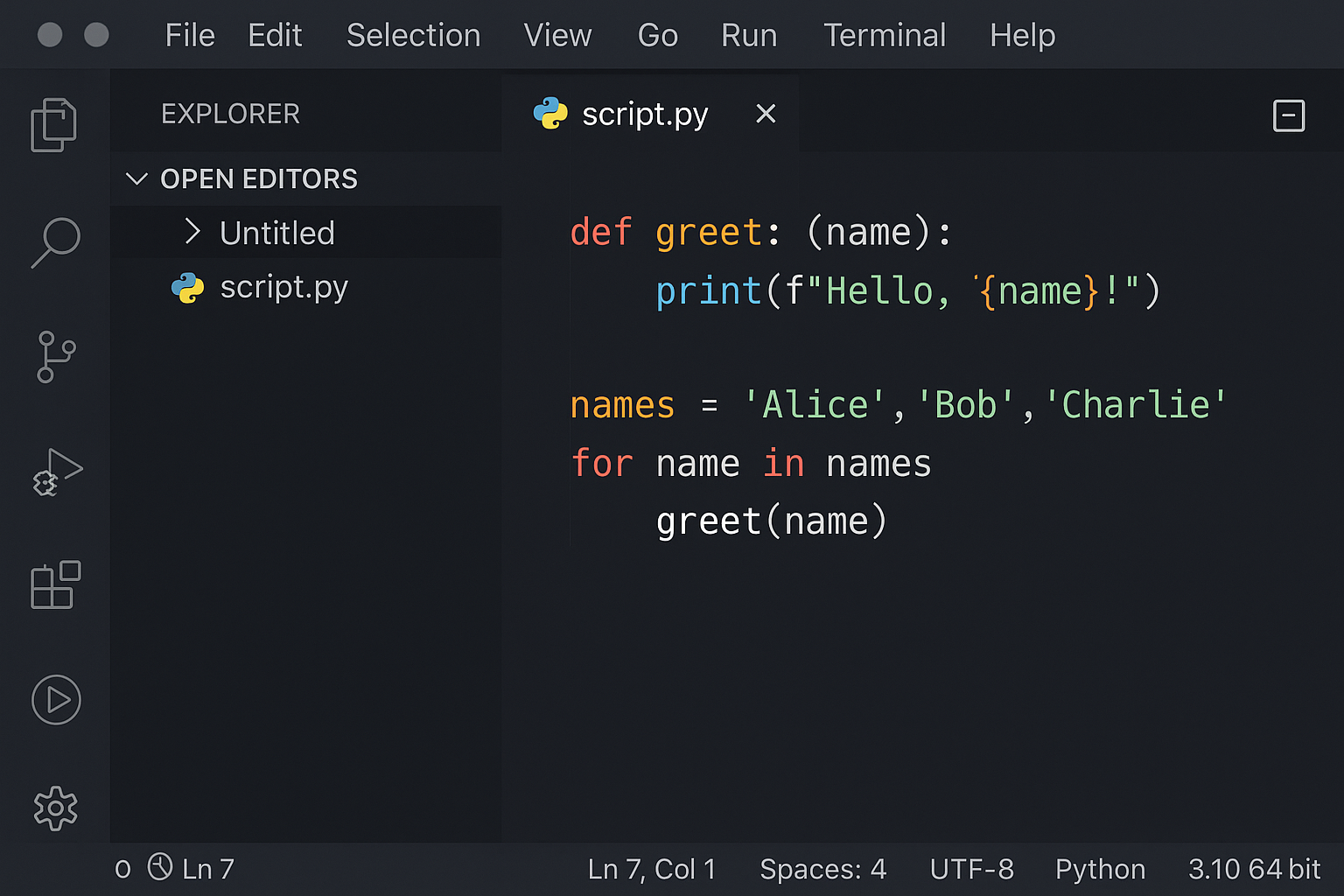Open the Extensions blocks icon
Screen dimensions: 1344x896
(x=56, y=584)
